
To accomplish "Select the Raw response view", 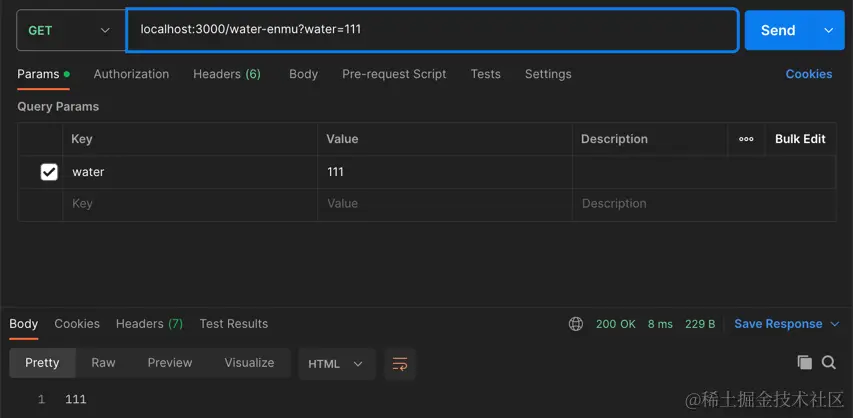I will tap(103, 363).
